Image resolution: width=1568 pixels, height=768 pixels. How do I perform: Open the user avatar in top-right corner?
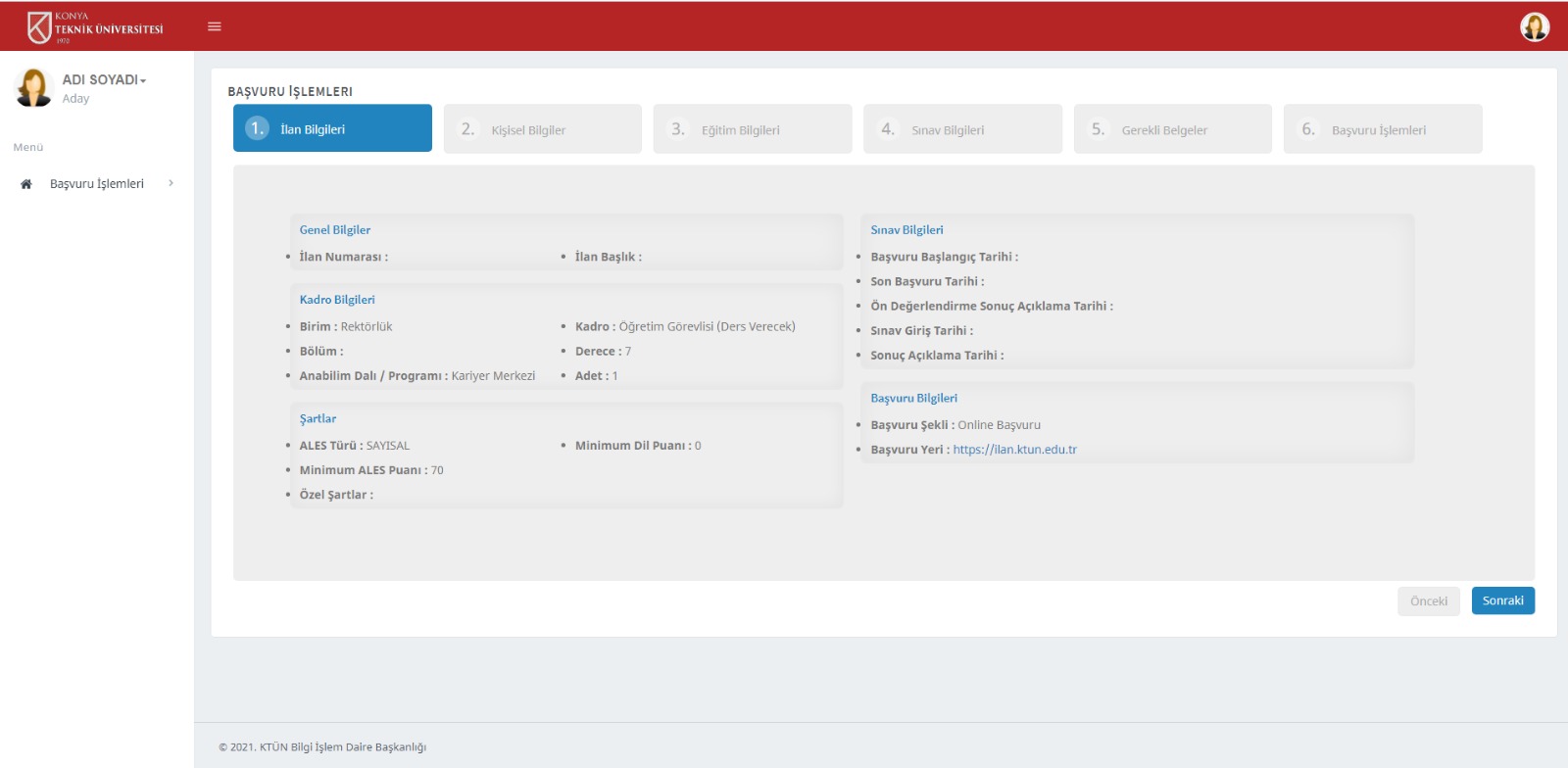[x=1534, y=26]
